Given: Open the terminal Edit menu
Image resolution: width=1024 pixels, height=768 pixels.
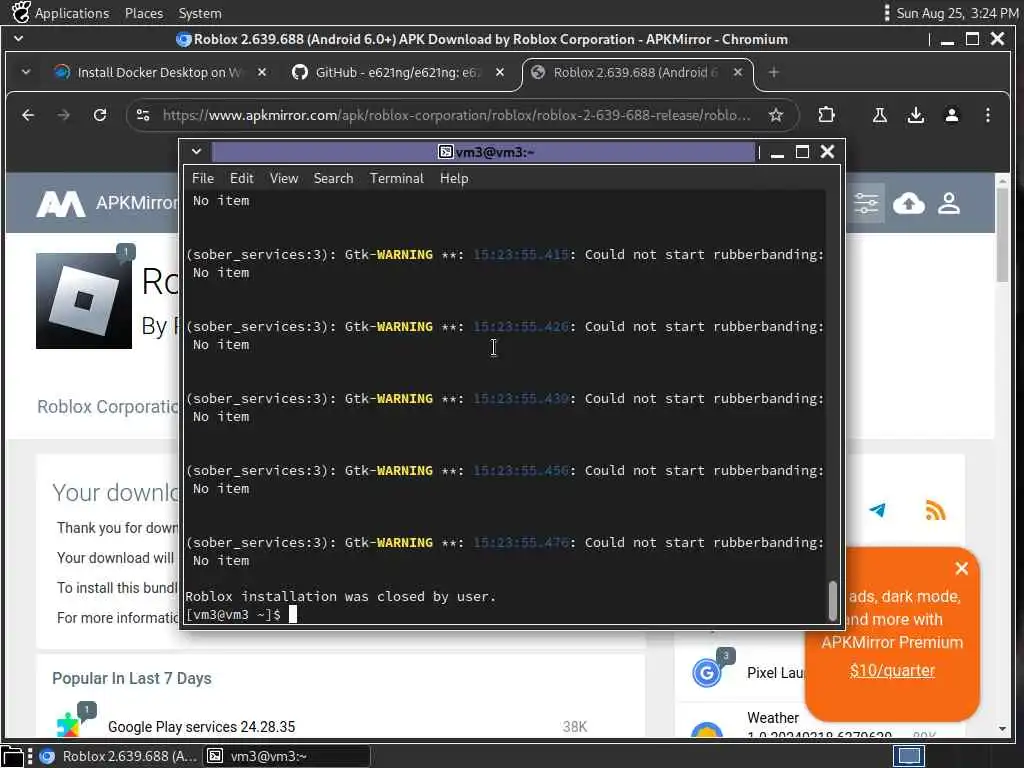Looking at the screenshot, I should 241,178.
